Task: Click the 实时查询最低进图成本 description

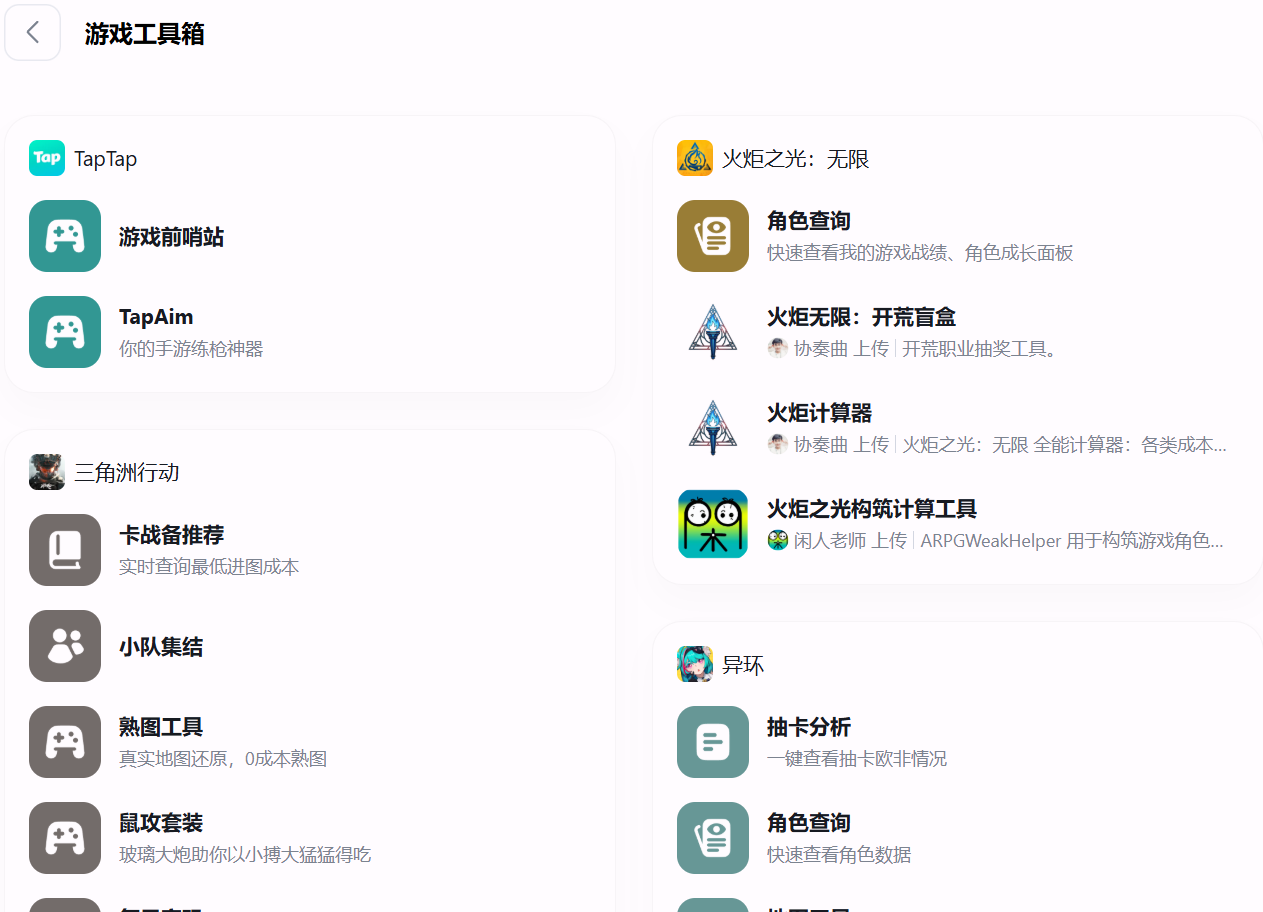Action: (x=209, y=567)
